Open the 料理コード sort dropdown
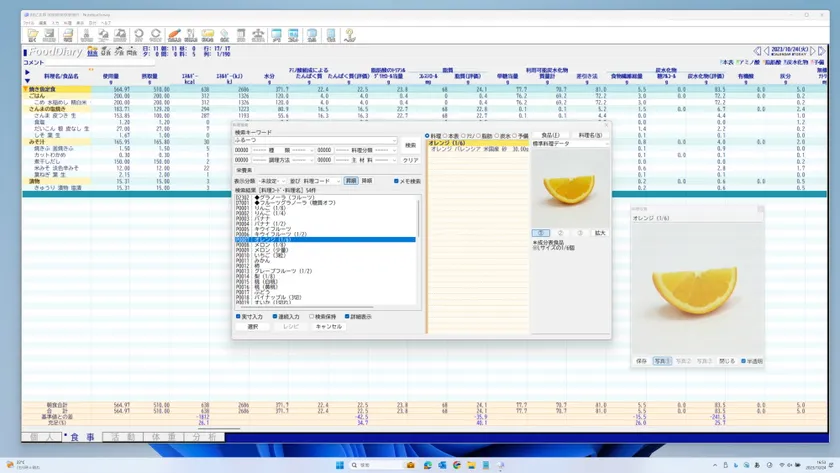This screenshot has width=840, height=473. pos(337,182)
